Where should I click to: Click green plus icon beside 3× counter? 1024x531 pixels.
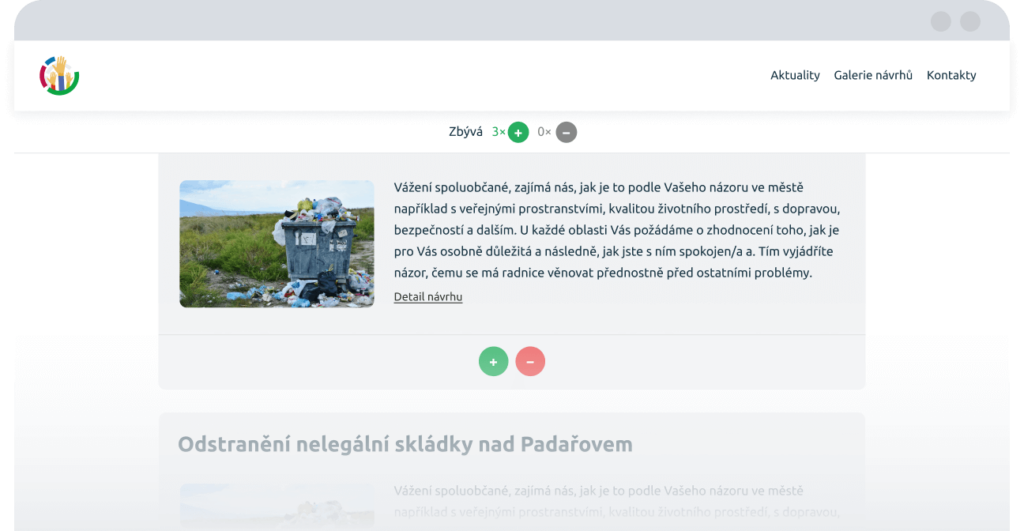tap(518, 133)
